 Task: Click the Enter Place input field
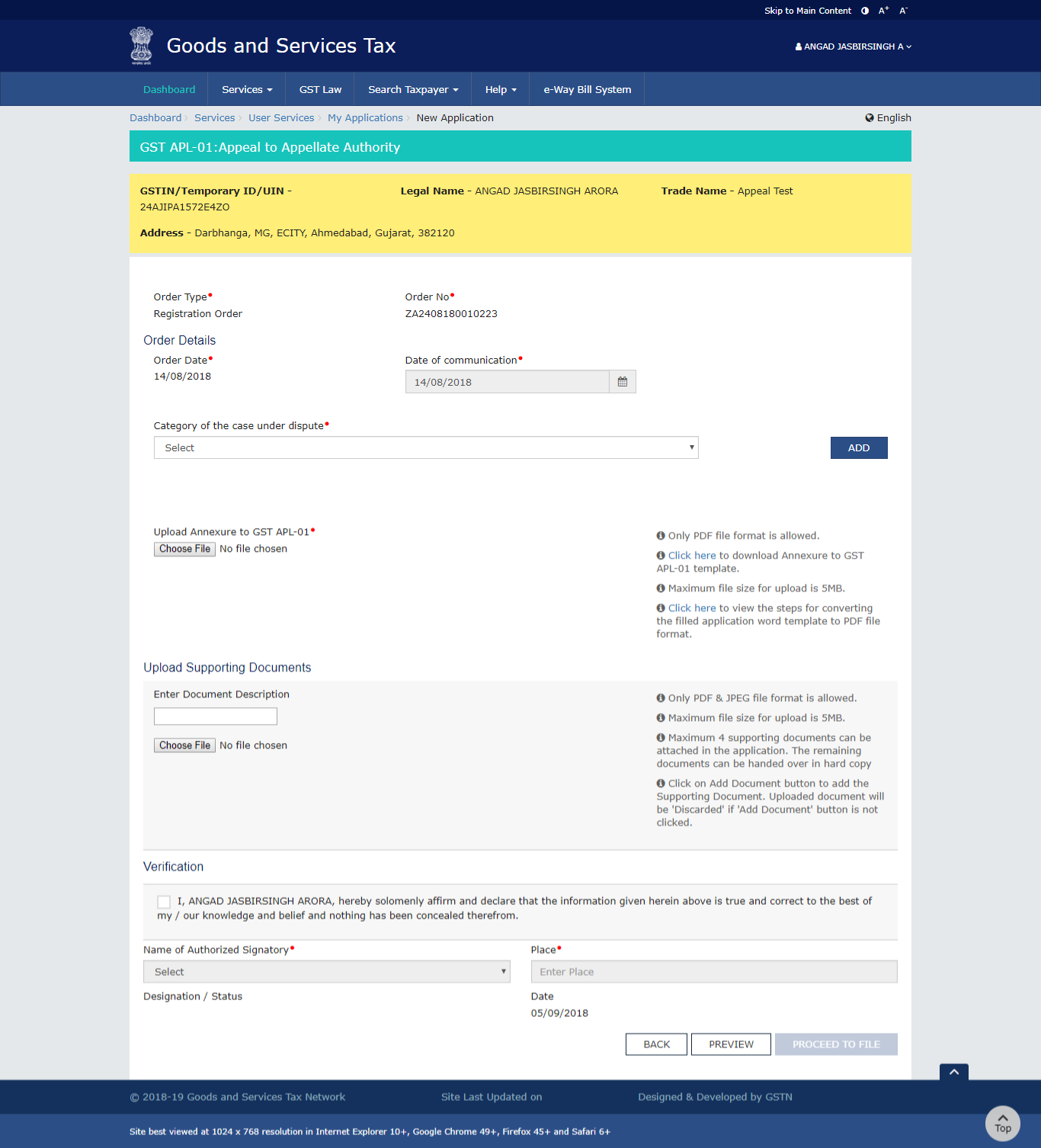[713, 971]
